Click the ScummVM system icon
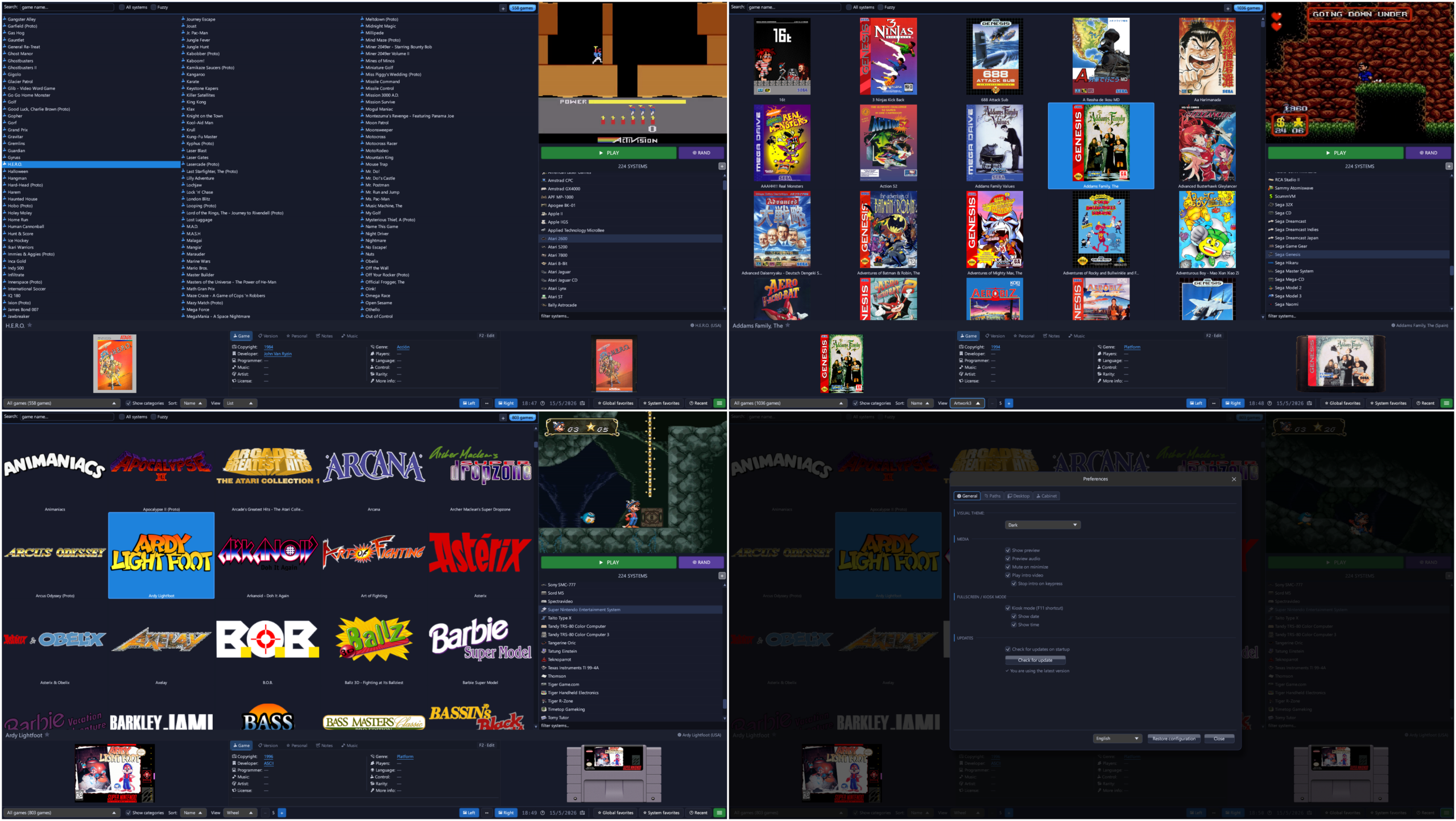The width and height of the screenshot is (1456, 821). 1271,196
